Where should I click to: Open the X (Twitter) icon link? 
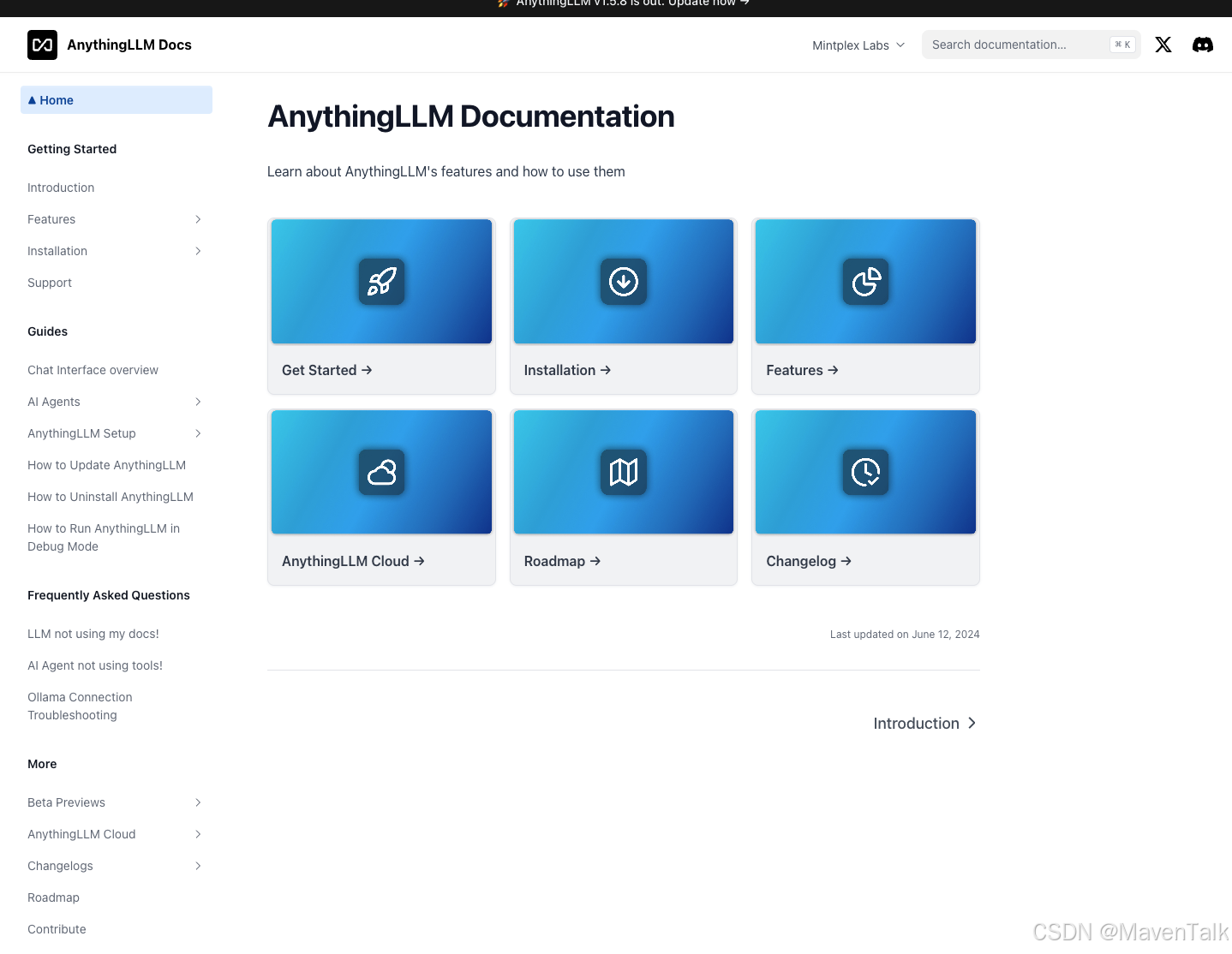pyautogui.click(x=1163, y=45)
